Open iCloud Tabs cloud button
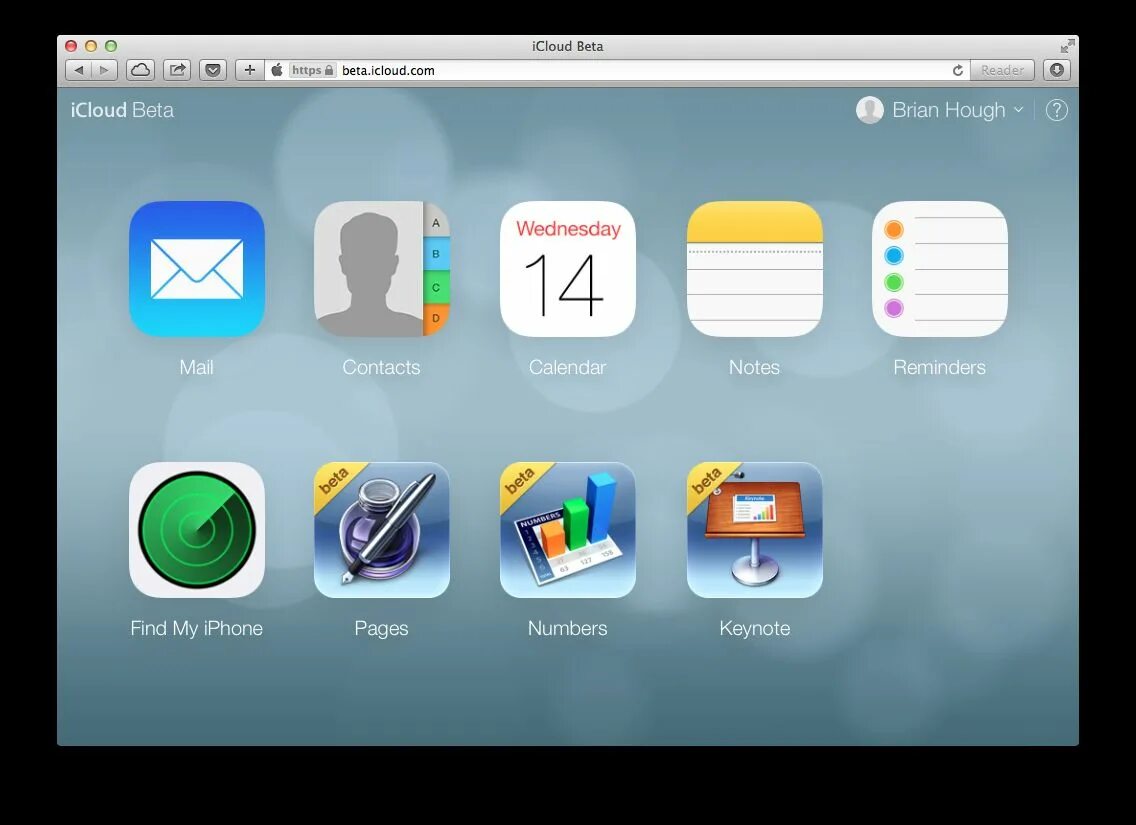The image size is (1136, 825). tap(141, 70)
